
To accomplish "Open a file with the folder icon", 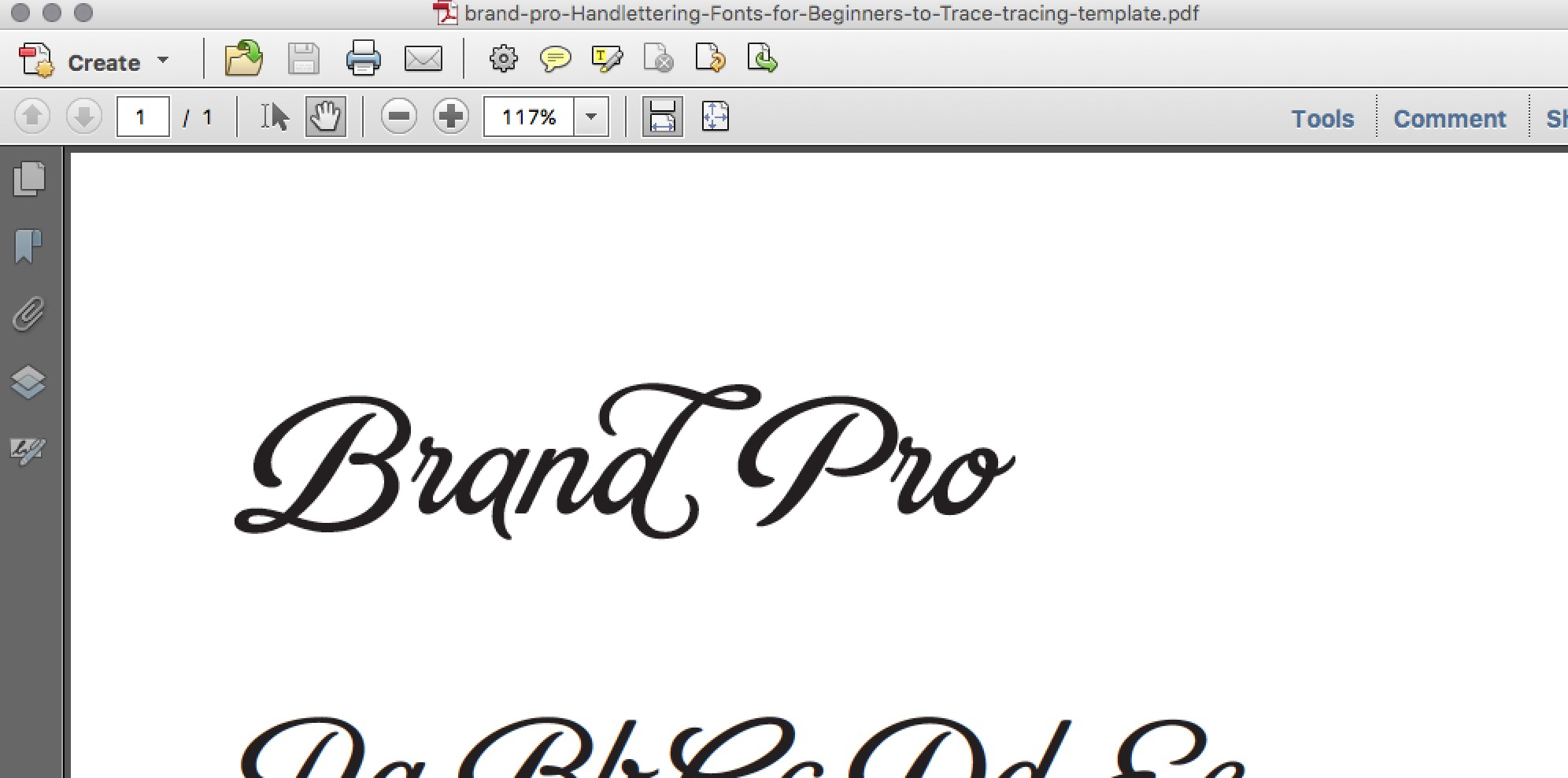I will click(x=243, y=59).
